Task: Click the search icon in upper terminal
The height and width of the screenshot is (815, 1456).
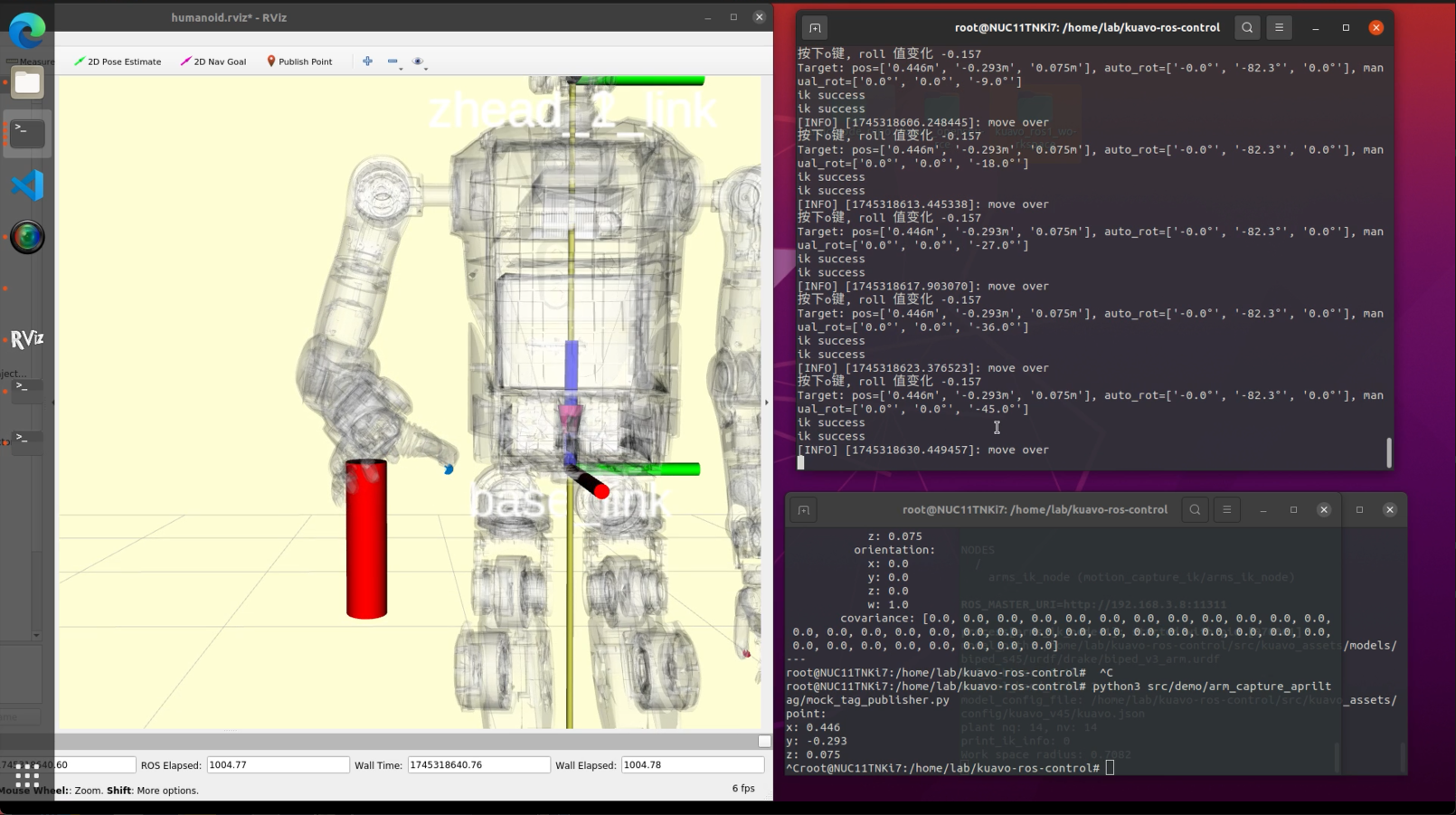Action: [1247, 28]
